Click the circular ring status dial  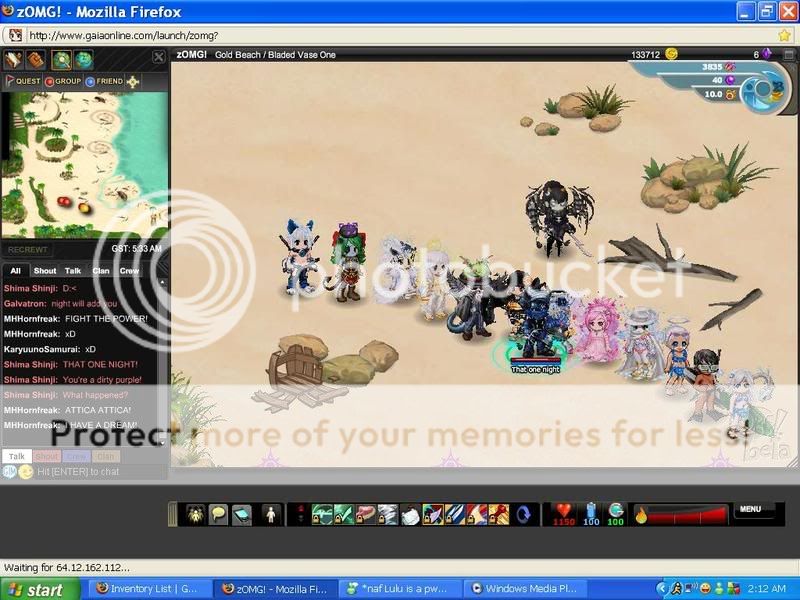tap(762, 90)
